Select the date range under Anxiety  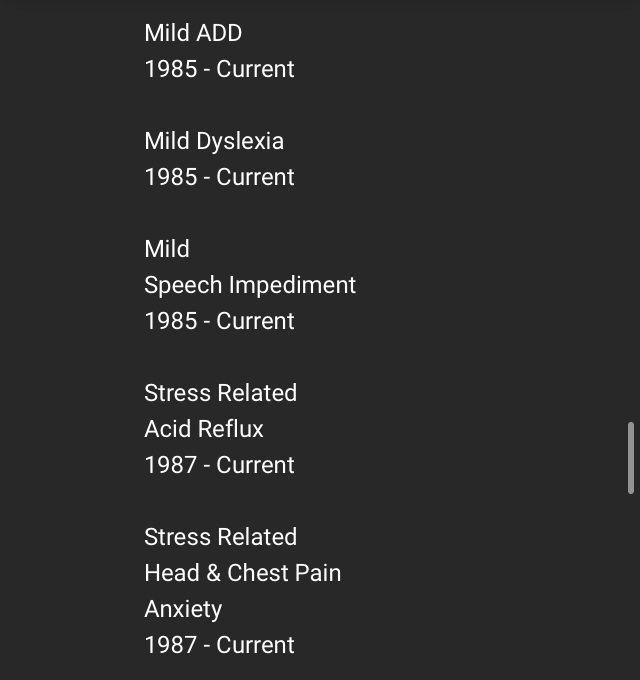219,645
